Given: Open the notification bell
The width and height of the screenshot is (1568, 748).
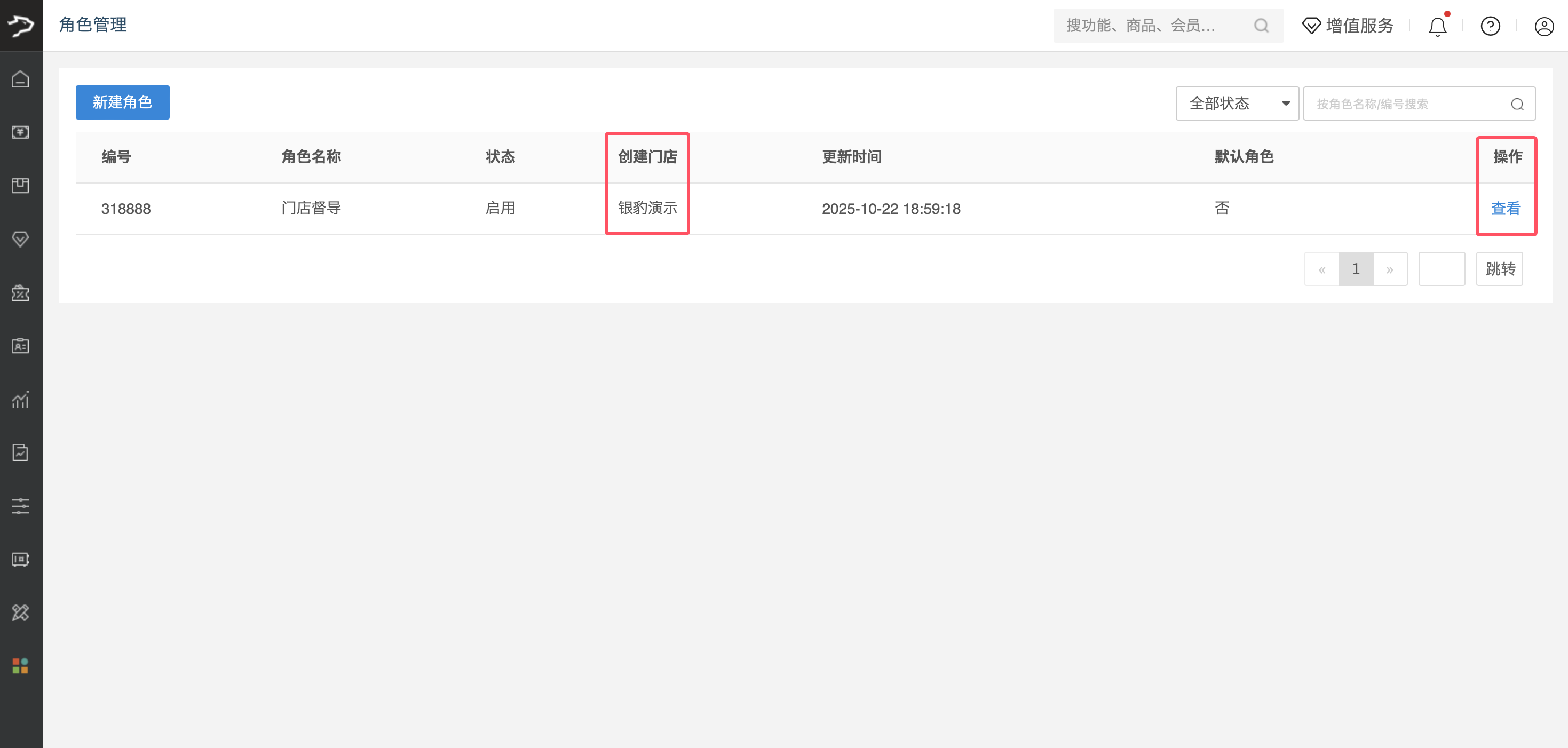Looking at the screenshot, I should tap(1437, 26).
